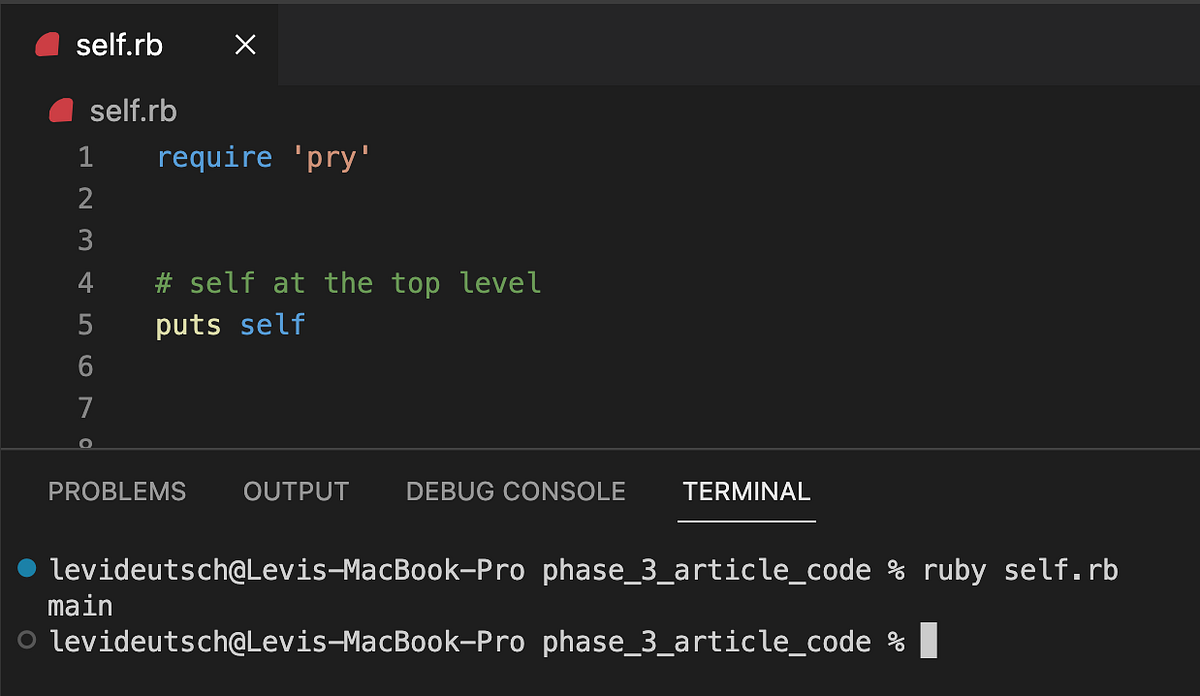Screen dimensions: 1200x696
Task: Click the blue command decoration dot in terminal
Action: coord(27,569)
